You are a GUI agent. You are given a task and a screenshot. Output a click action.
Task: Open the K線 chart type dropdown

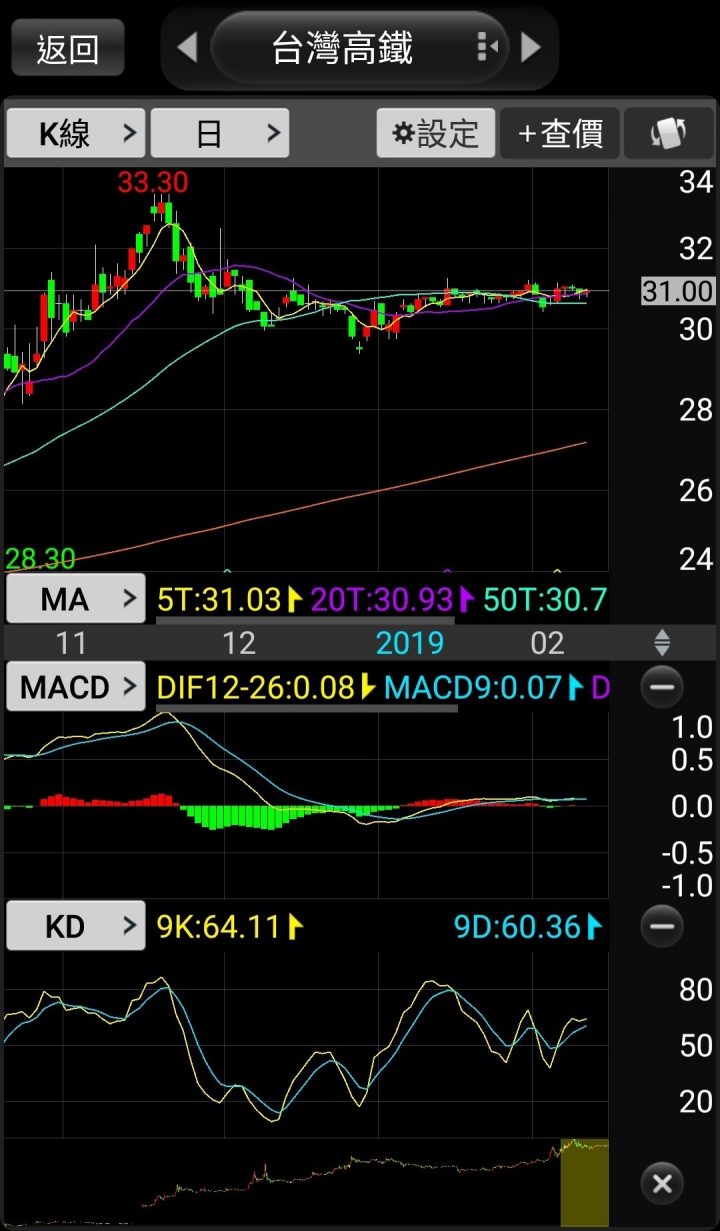[76, 133]
